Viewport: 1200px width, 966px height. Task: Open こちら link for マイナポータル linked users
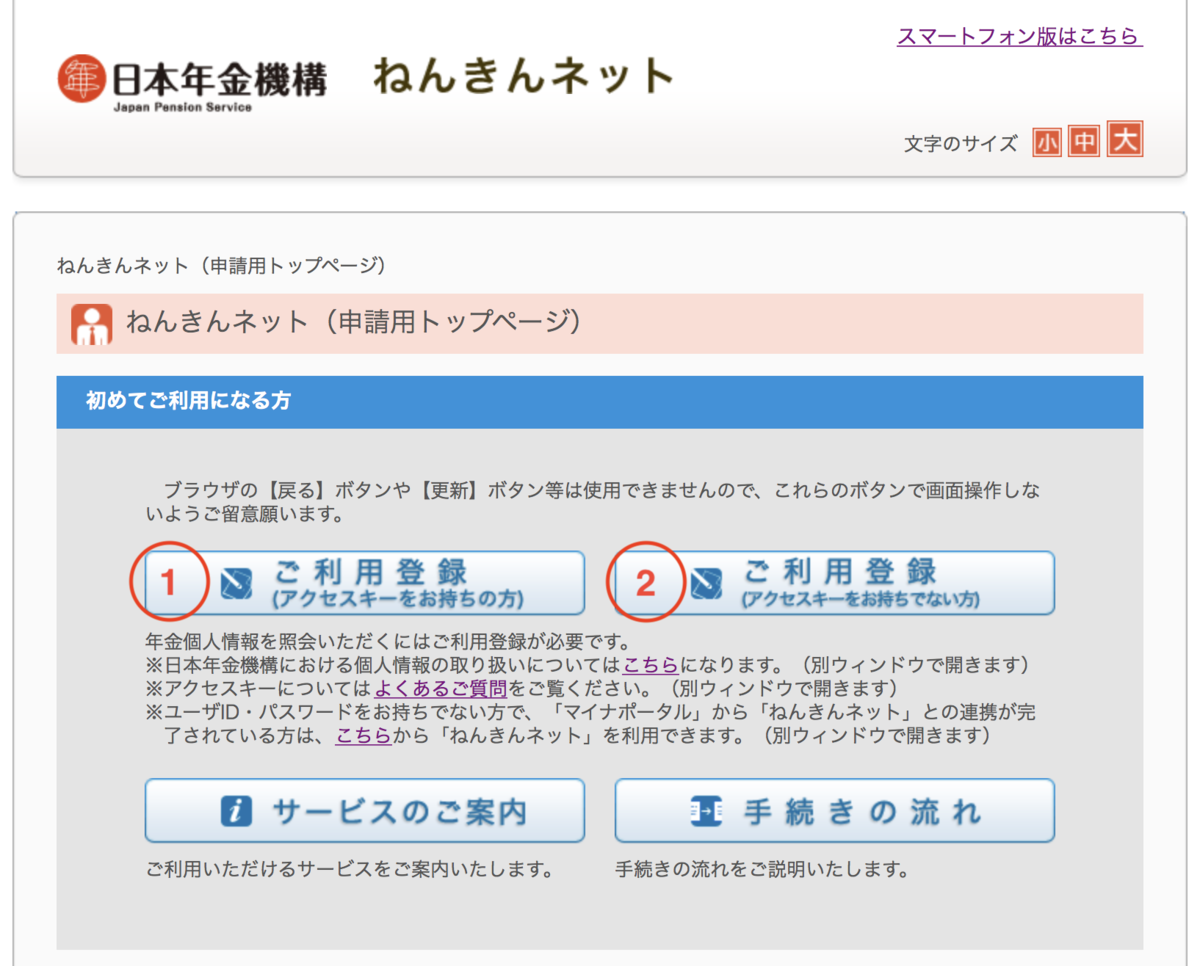click(363, 737)
